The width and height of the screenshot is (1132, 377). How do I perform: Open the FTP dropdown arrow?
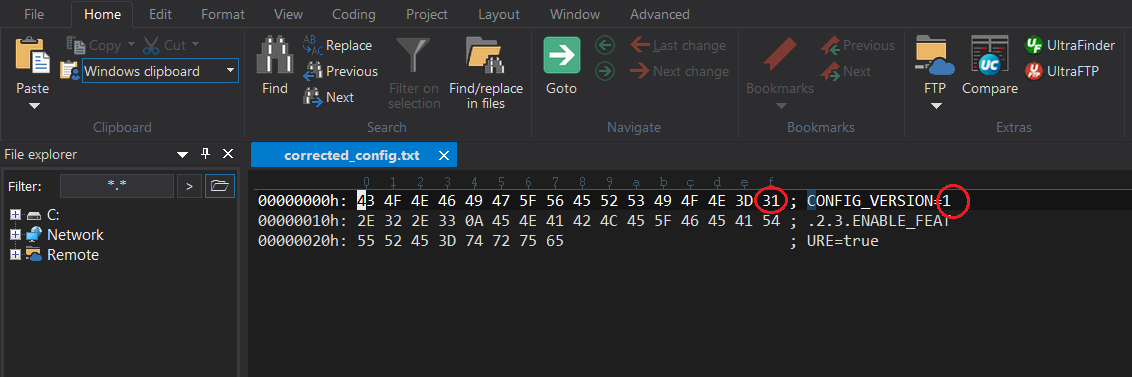pos(936,106)
